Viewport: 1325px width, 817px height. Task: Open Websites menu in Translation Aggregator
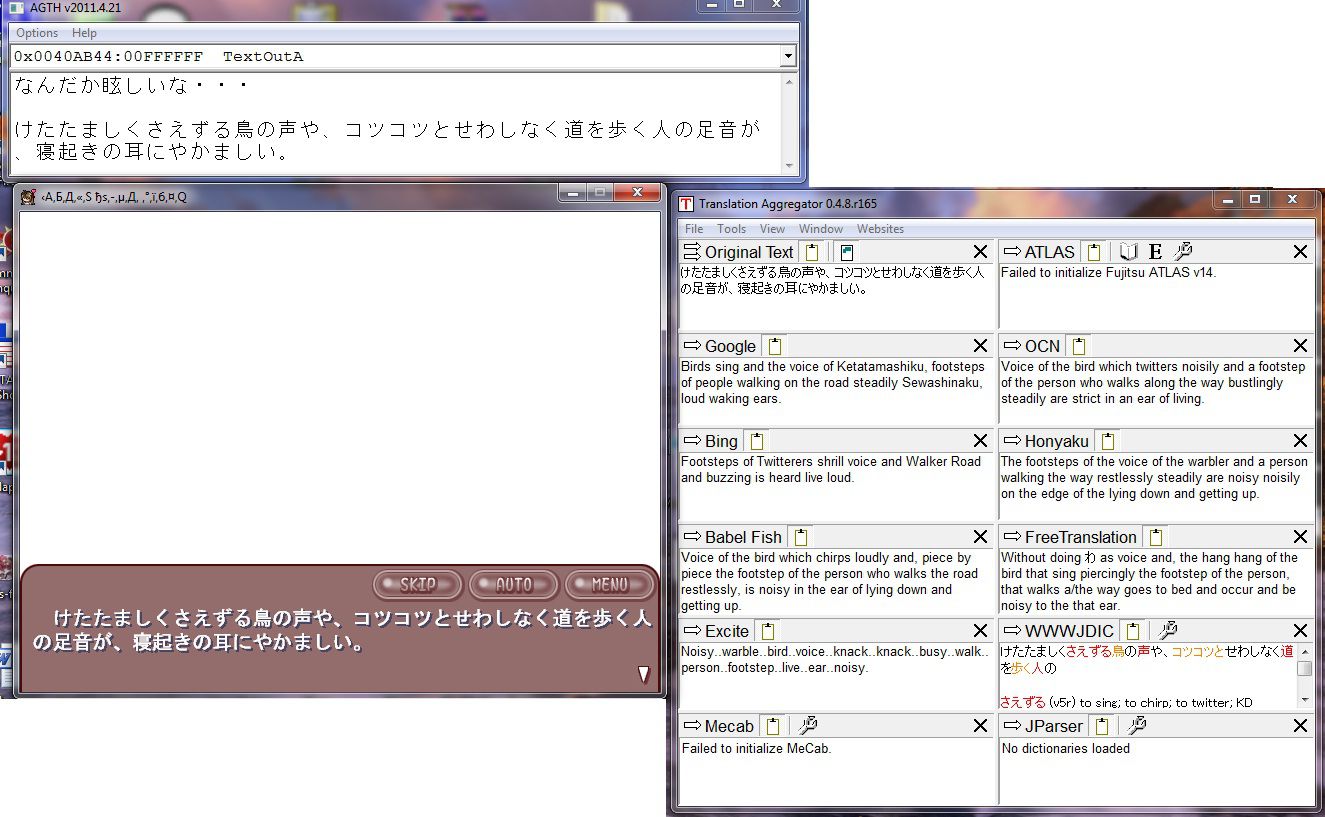tap(880, 229)
